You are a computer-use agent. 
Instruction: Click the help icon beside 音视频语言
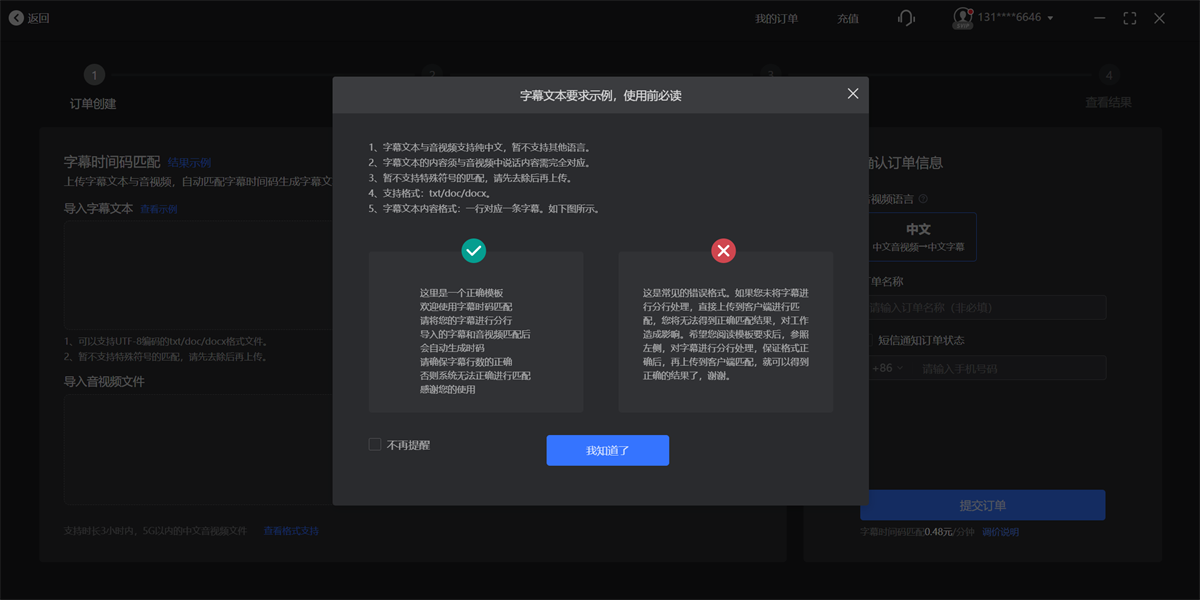[923, 199]
